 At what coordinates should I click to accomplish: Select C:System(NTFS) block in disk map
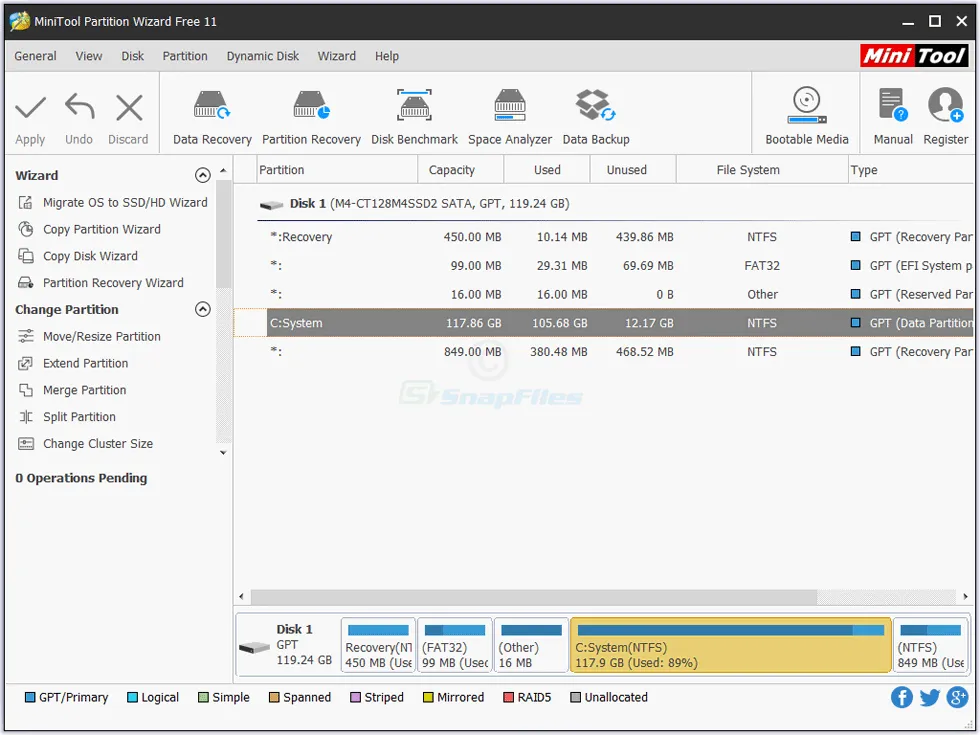731,645
